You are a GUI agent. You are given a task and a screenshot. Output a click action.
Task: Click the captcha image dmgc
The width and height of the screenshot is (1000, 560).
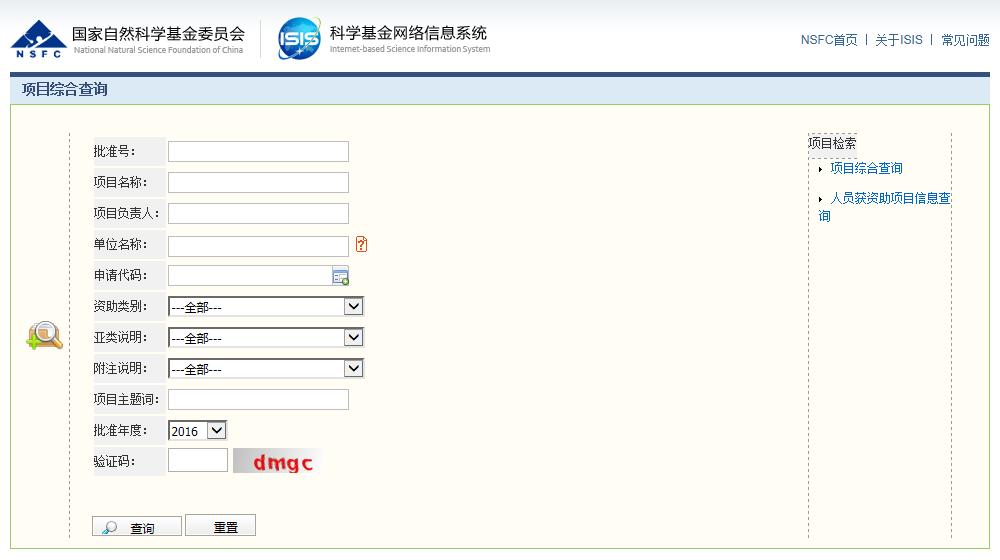coord(278,462)
